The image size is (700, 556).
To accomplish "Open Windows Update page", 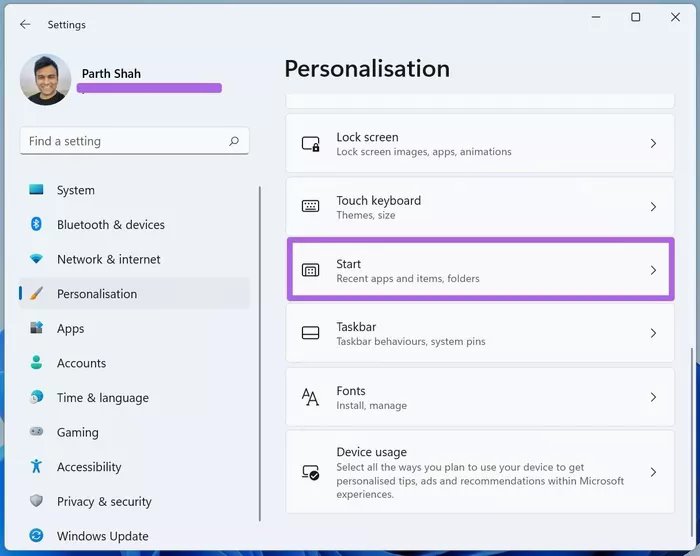I will (134, 535).
